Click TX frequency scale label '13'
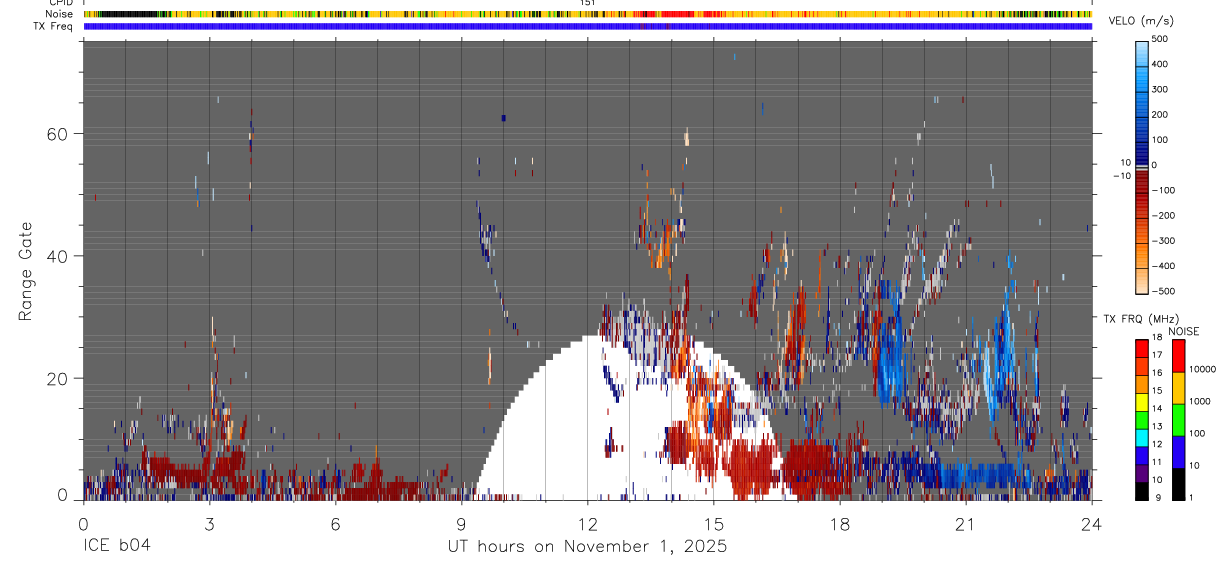The width and height of the screenshot is (1228, 567). (x=1156, y=427)
